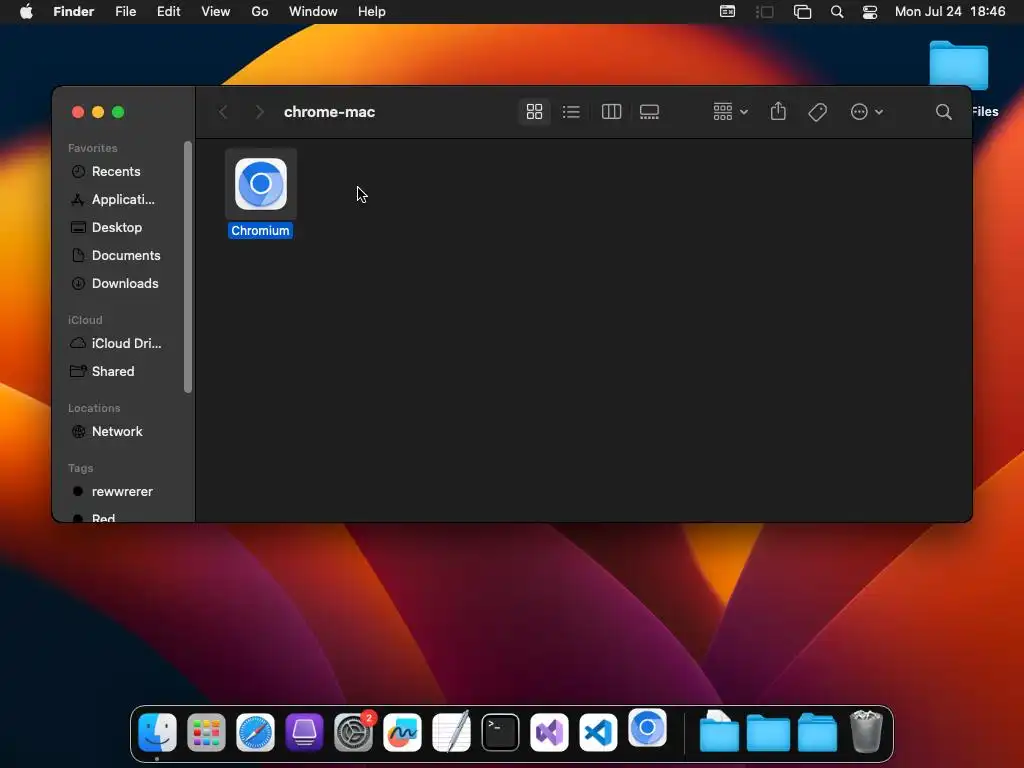The height and width of the screenshot is (768, 1024).
Task: Open the Edit menu
Action: coord(168,11)
